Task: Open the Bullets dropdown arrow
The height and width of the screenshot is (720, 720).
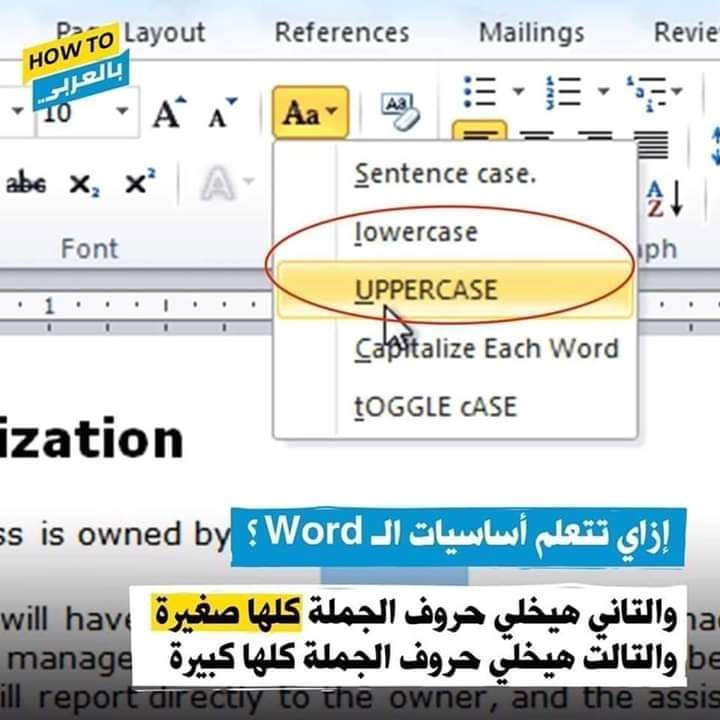Action: [x=518, y=91]
